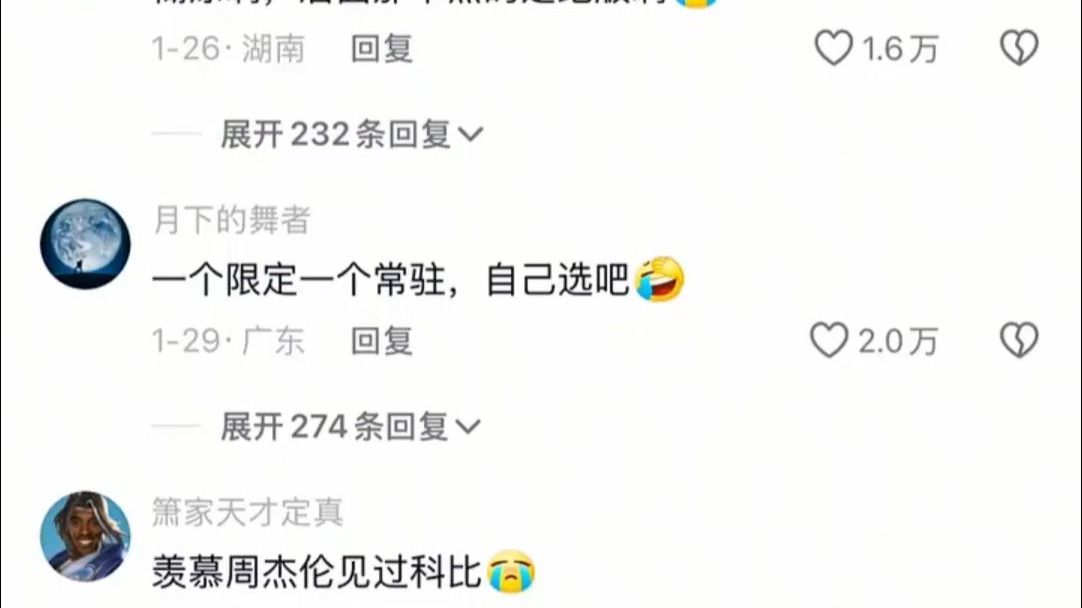Open 箫家天才定真 profile avatar
The height and width of the screenshot is (608, 1082).
(x=85, y=536)
